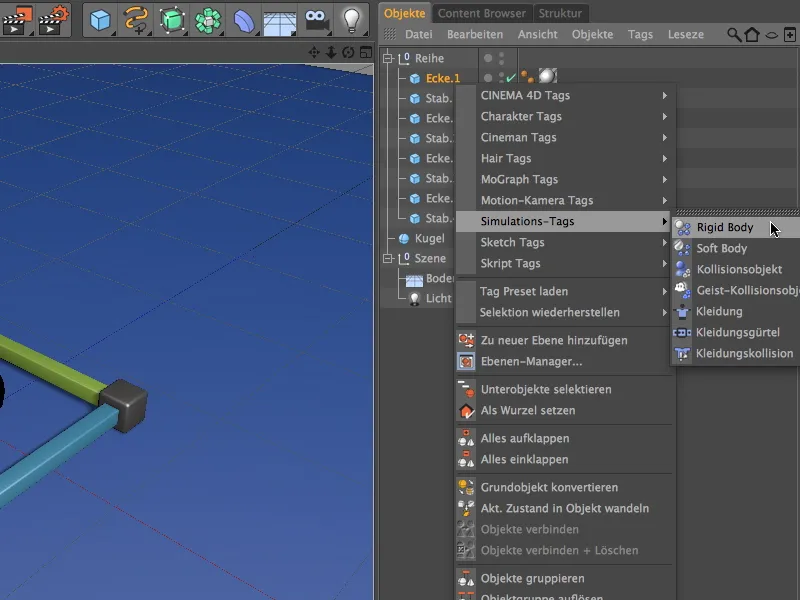Click Zu neuer Ebene hinzufügen
Image resolution: width=800 pixels, height=600 pixels.
566,340
